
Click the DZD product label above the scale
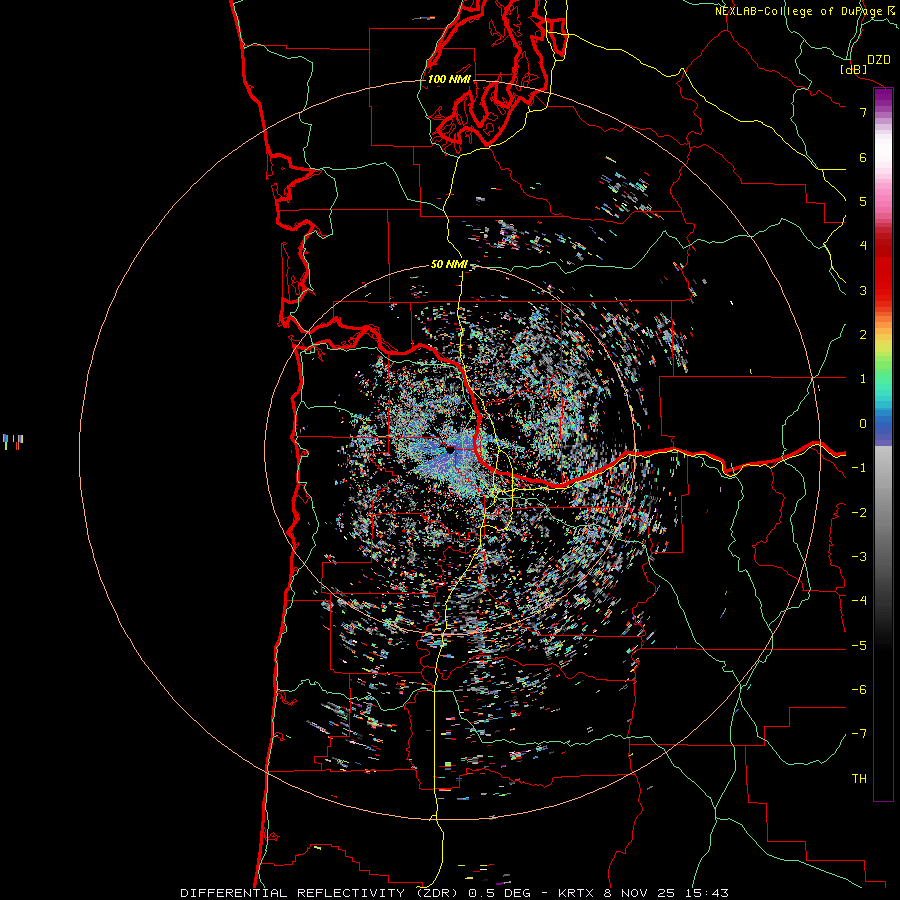(x=879, y=60)
